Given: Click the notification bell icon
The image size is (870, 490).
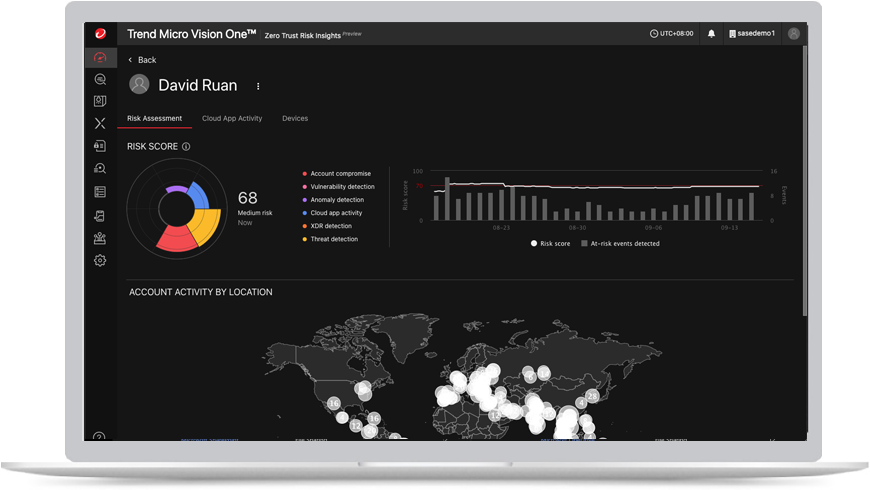Looking at the screenshot, I should (711, 34).
